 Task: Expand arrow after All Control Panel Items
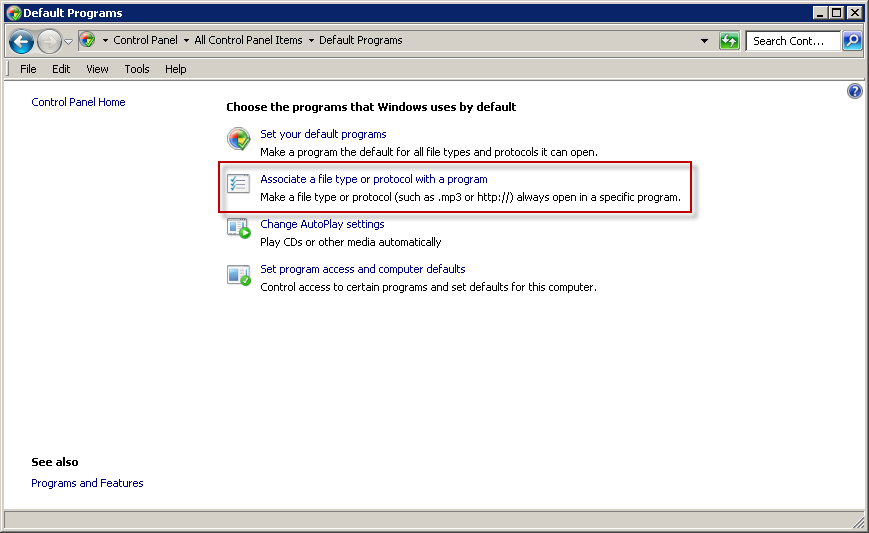point(311,40)
